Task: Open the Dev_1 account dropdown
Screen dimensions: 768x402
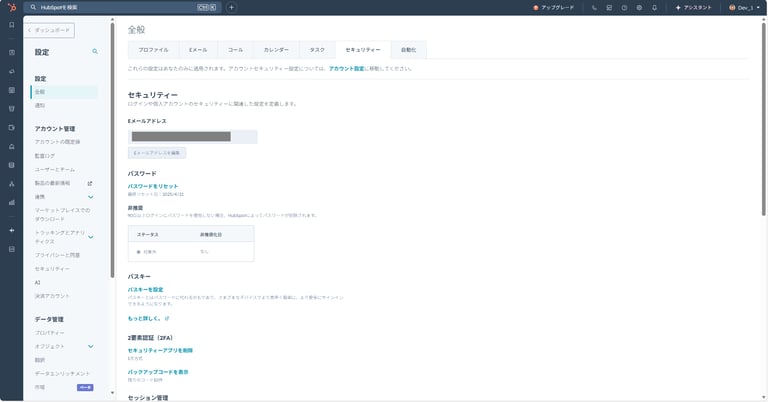Action: [x=744, y=7]
